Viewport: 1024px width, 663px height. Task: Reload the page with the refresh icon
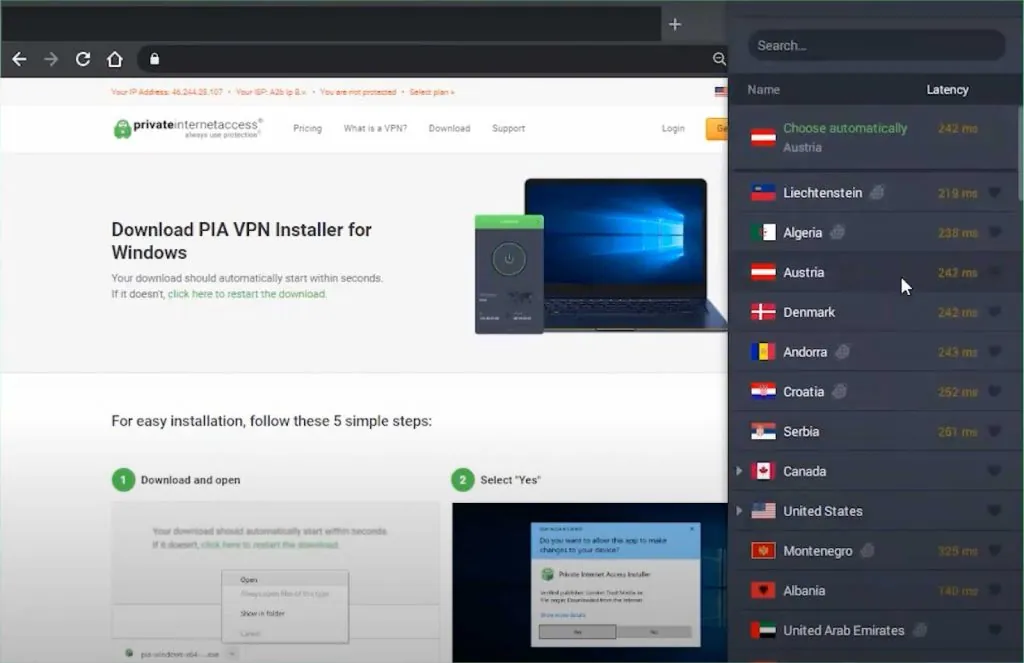coord(83,59)
